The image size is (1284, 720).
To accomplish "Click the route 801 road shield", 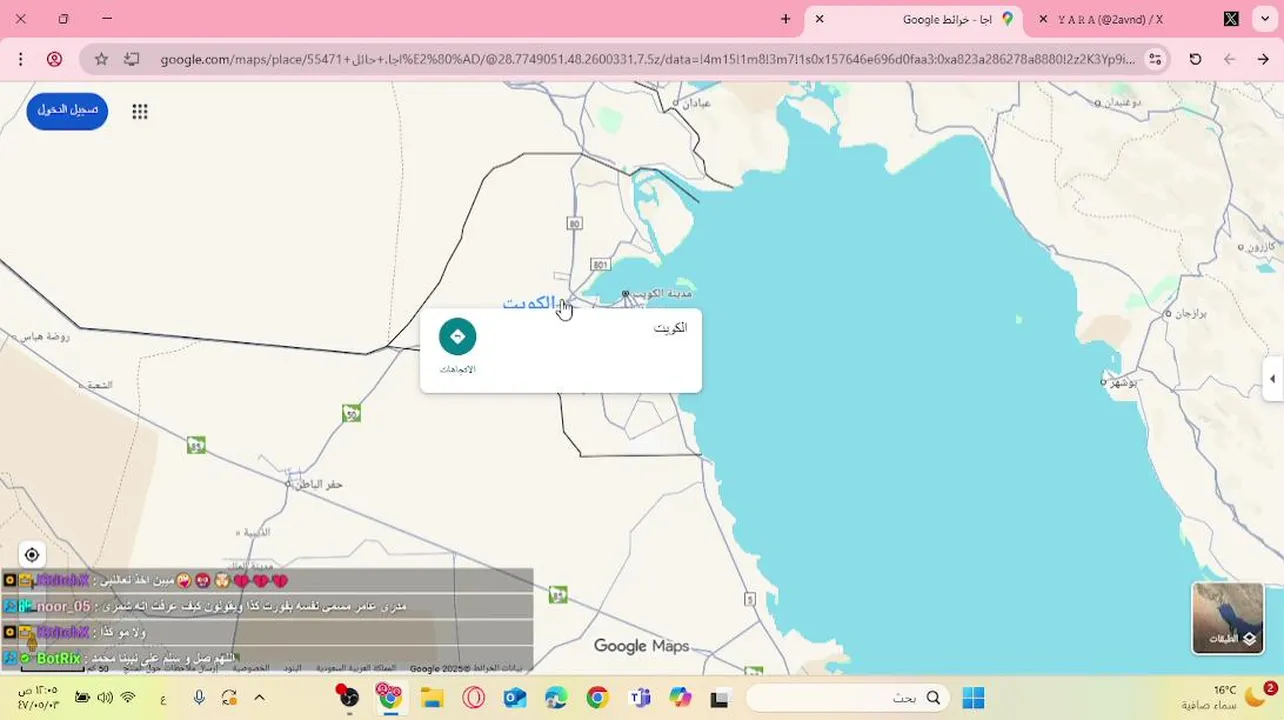I will click(x=600, y=264).
